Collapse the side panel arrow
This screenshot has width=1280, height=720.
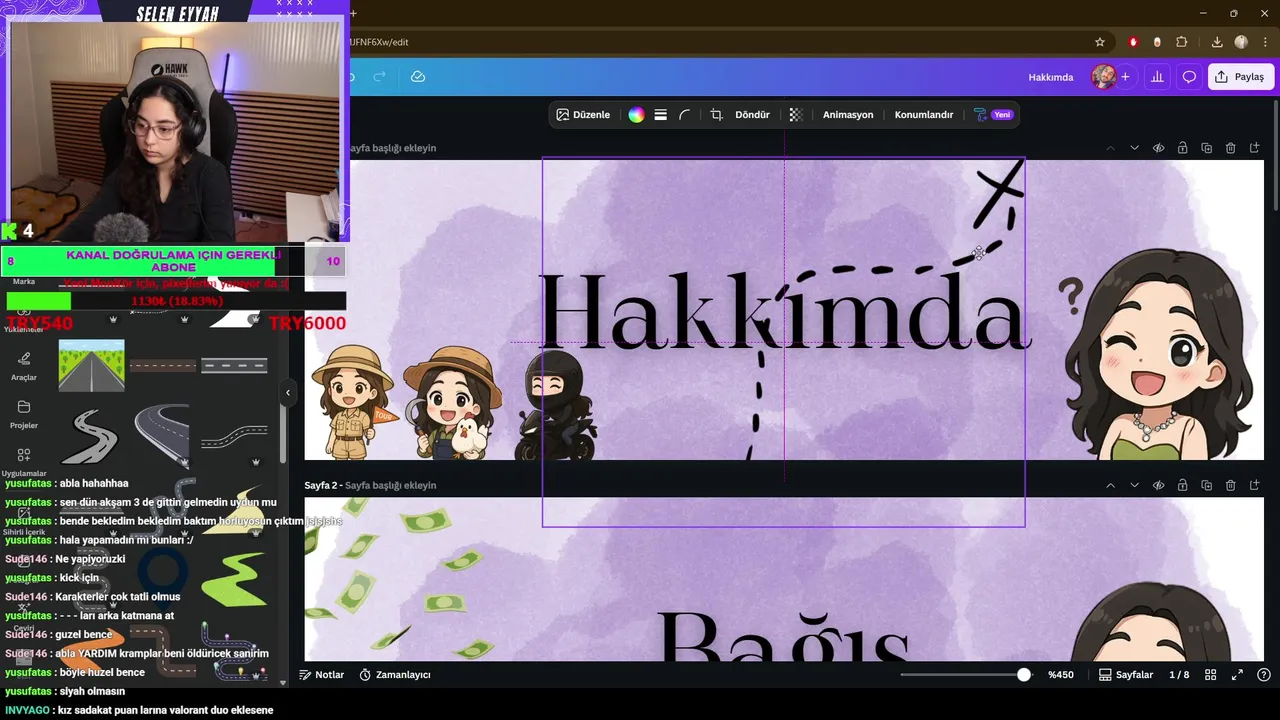[x=288, y=392]
